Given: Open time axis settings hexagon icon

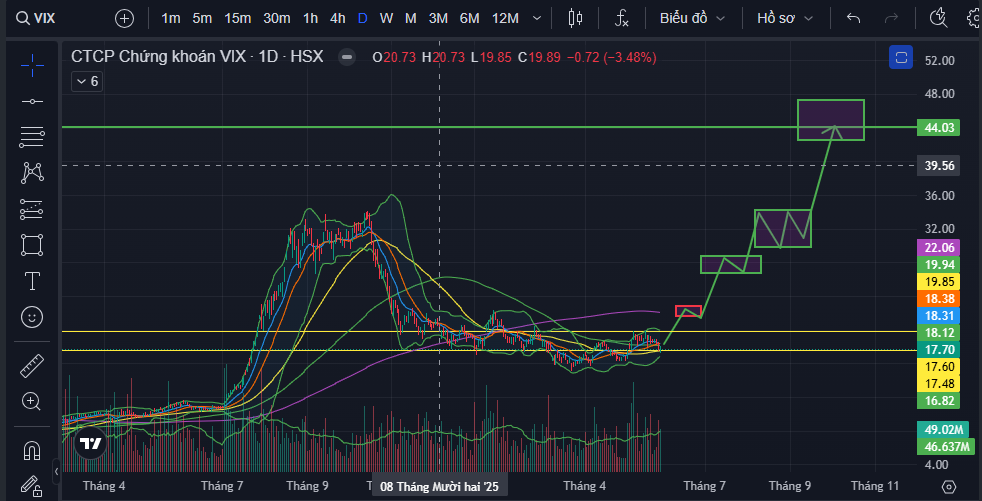Looking at the screenshot, I should pyautogui.click(x=949, y=486).
